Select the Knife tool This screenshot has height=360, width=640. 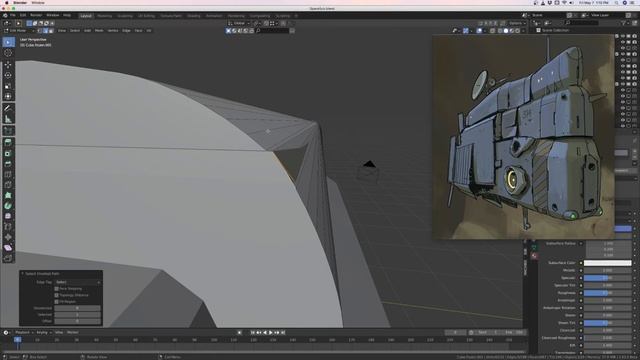pyautogui.click(x=8, y=185)
